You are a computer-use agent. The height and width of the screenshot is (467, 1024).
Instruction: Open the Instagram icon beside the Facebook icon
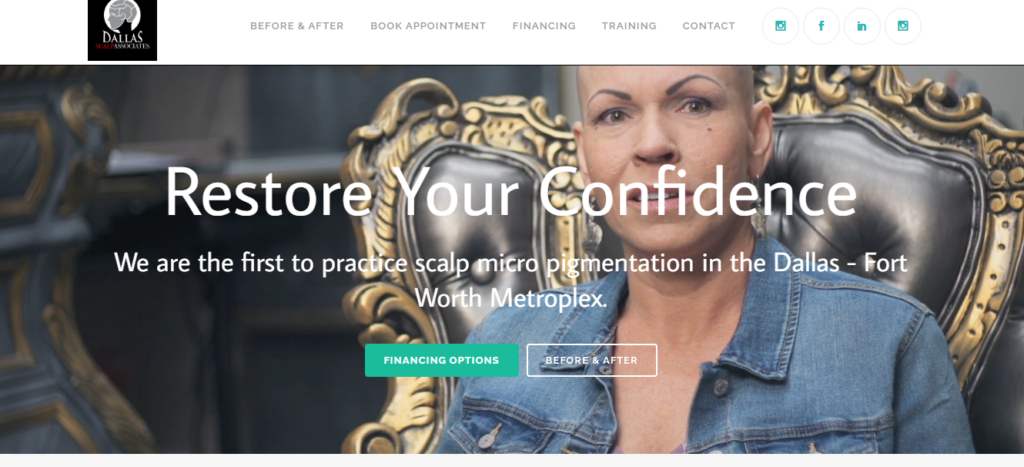click(780, 26)
